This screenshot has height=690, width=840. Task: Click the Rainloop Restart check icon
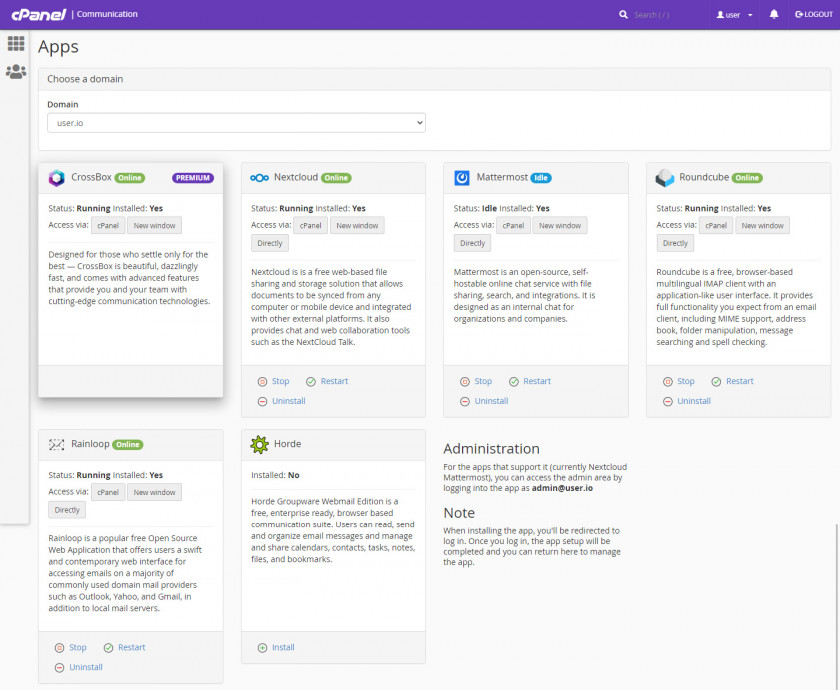pos(108,648)
